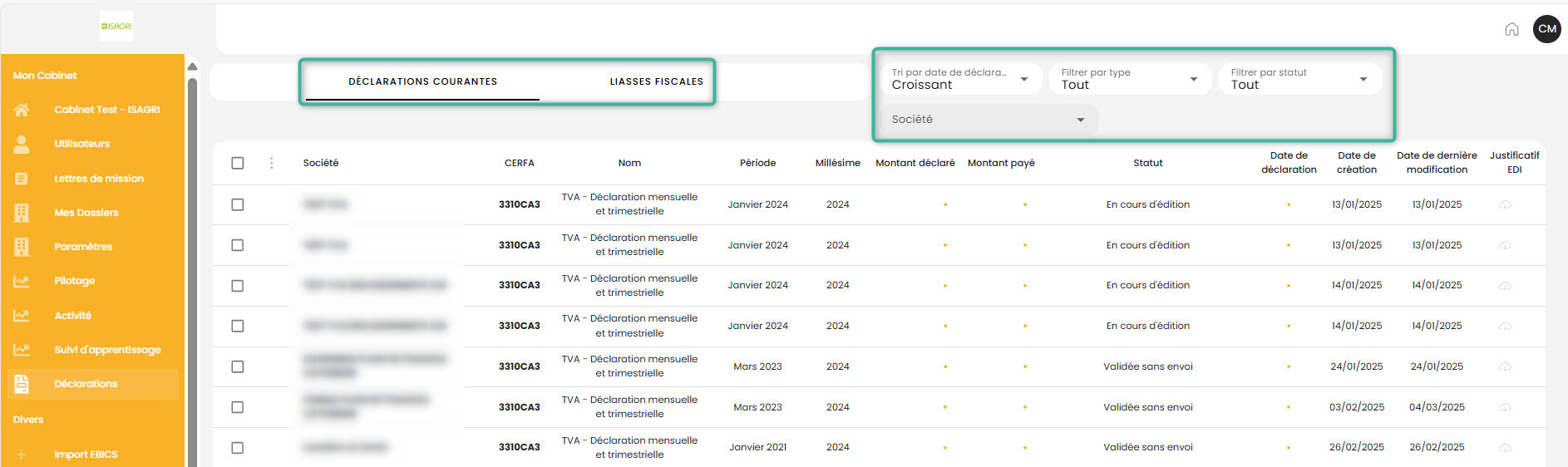This screenshot has width=1568, height=467.
Task: Sort by Date de création column header
Action: (1357, 162)
